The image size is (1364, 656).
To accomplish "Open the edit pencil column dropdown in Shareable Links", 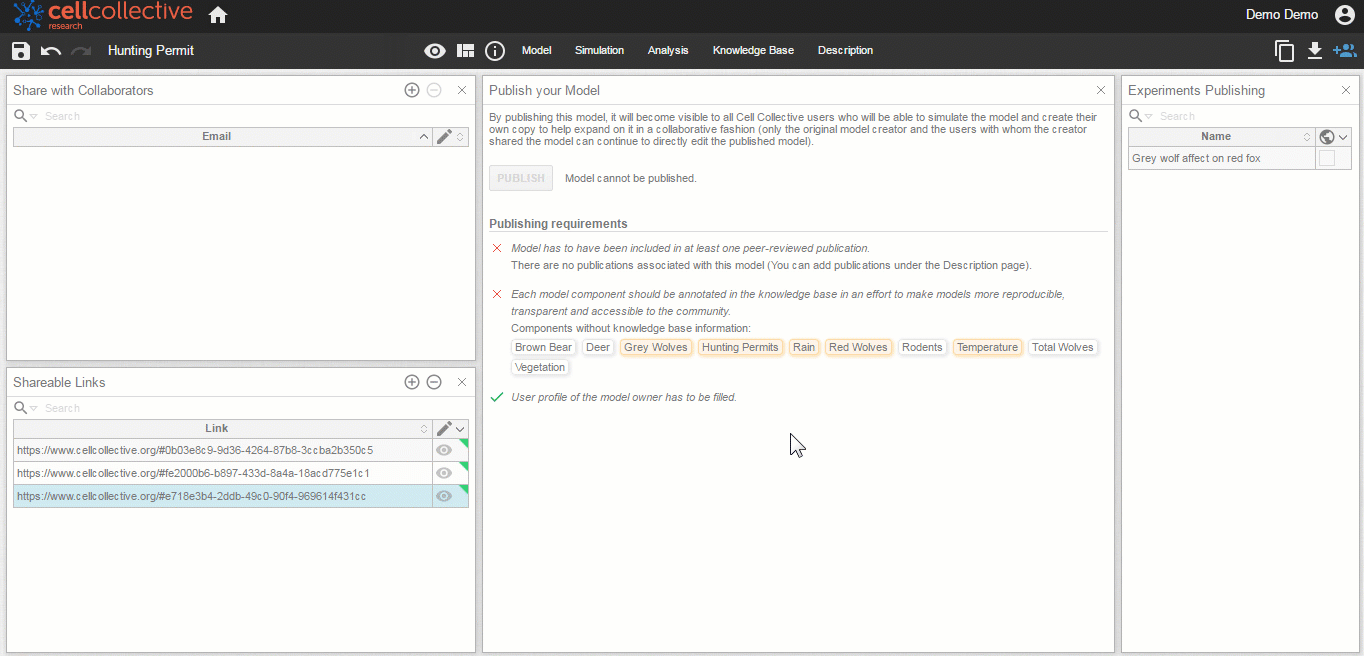I will (x=460, y=429).
